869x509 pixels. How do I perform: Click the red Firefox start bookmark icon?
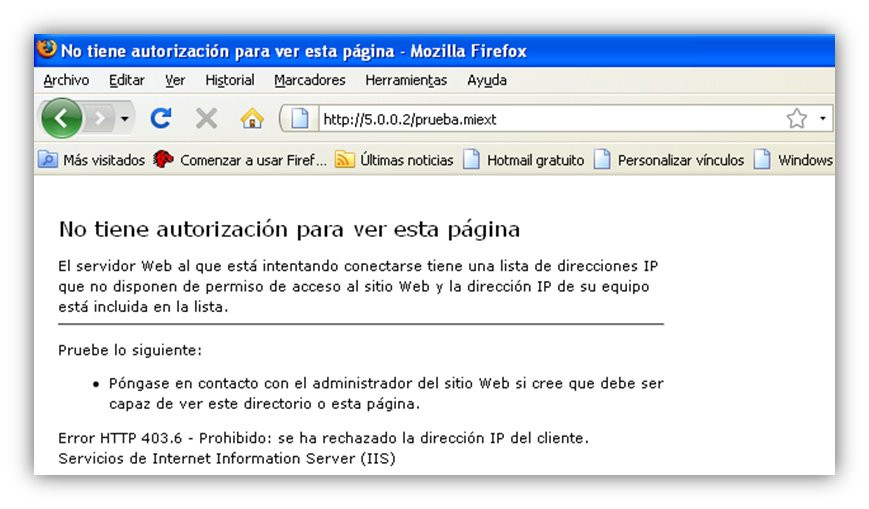click(x=163, y=159)
